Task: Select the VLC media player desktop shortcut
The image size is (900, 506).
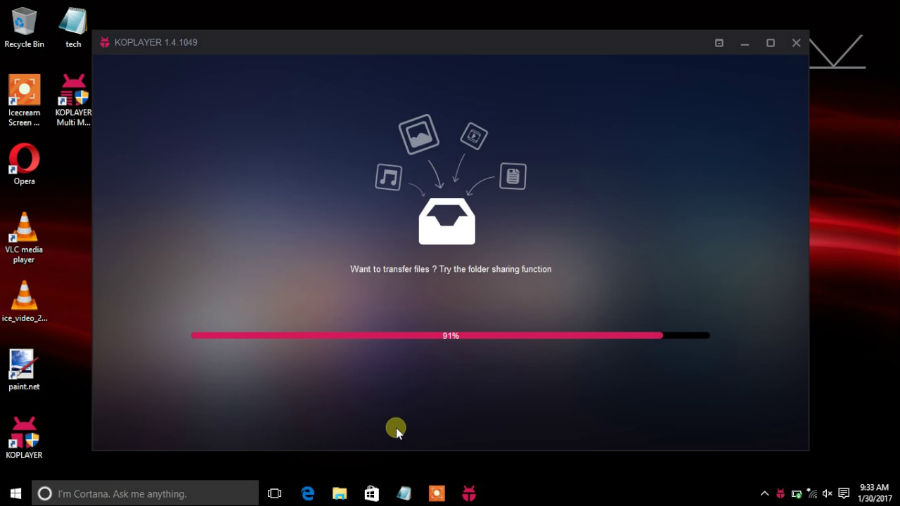Action: tap(24, 235)
